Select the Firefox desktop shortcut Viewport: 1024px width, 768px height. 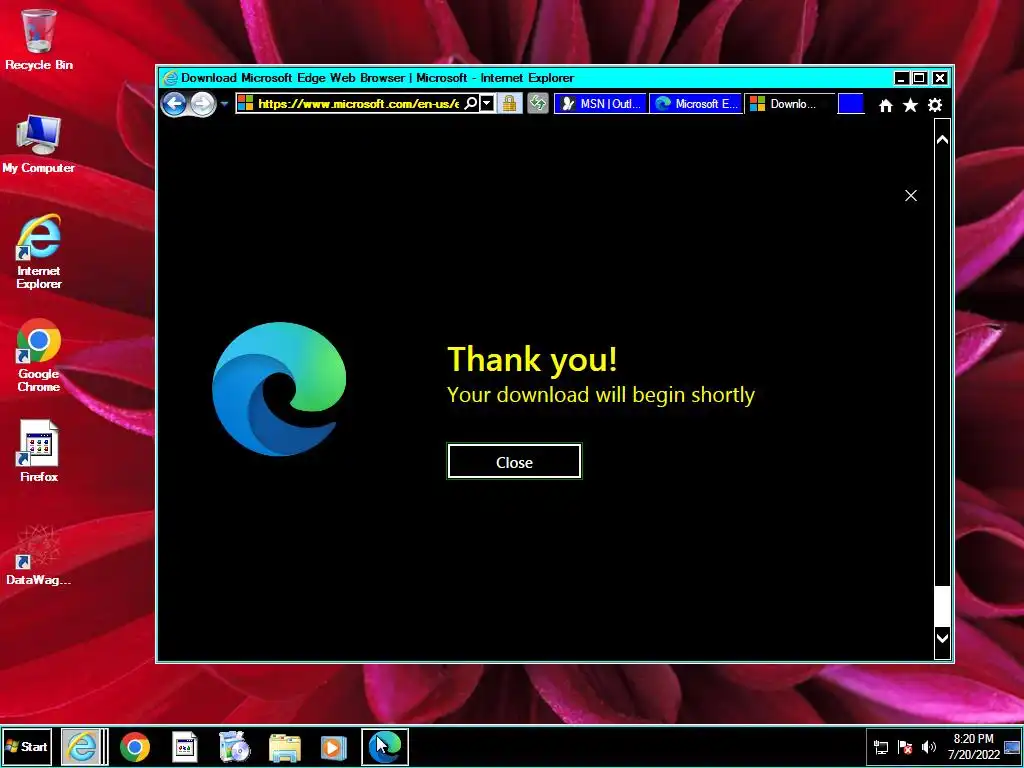pos(39,451)
